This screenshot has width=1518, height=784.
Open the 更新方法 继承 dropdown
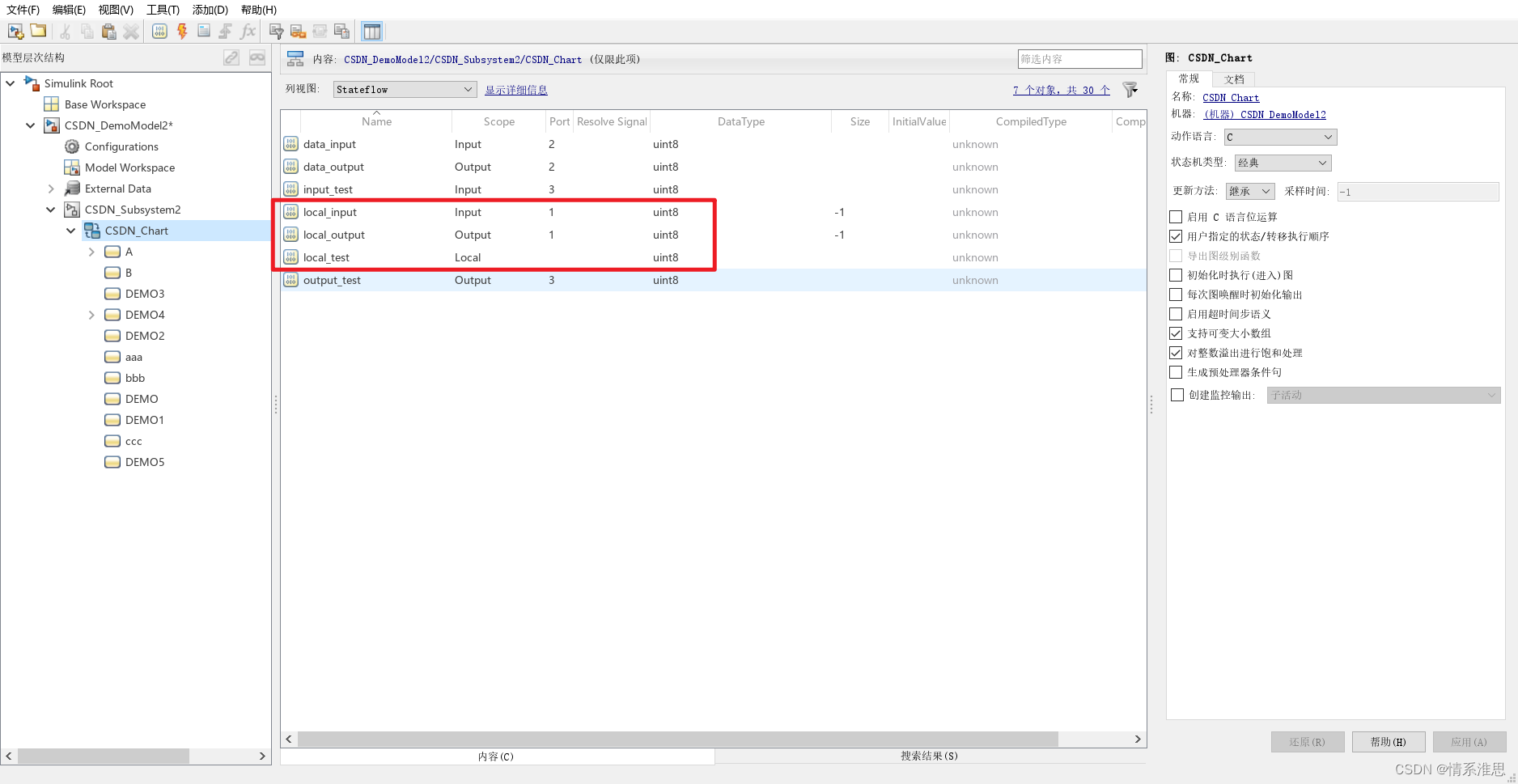tap(1250, 192)
